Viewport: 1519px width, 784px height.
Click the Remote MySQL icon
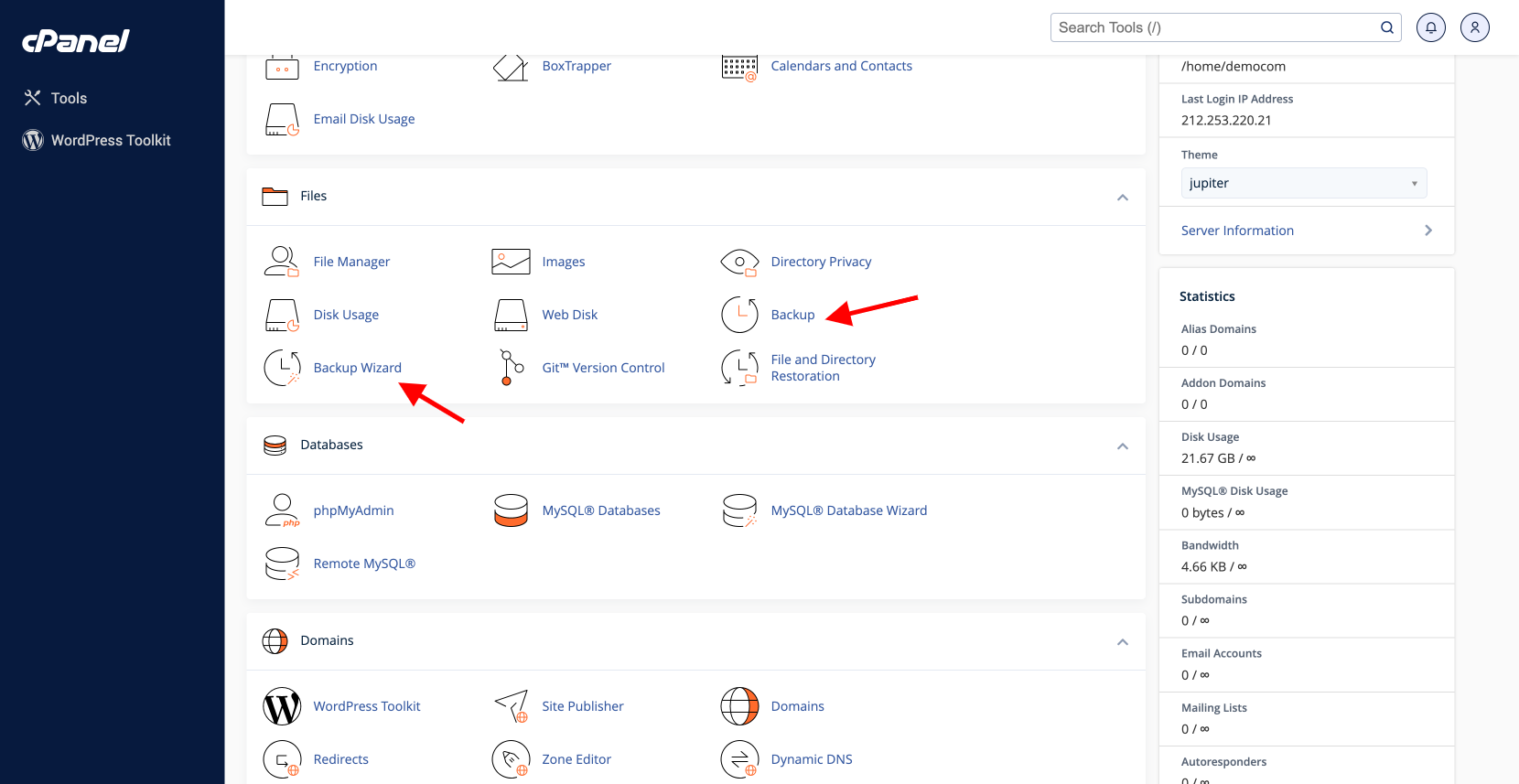click(x=282, y=564)
